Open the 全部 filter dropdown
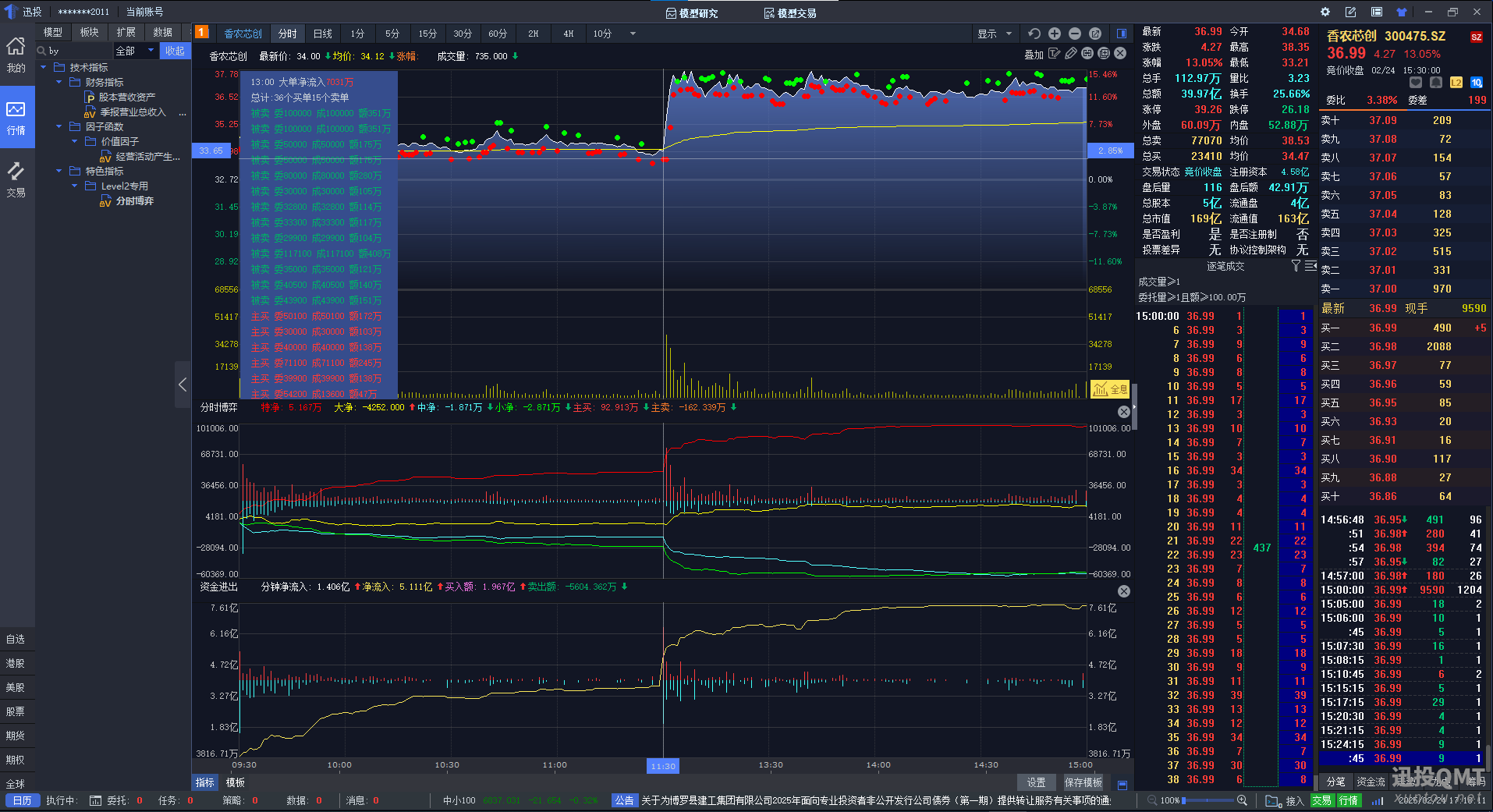The width and height of the screenshot is (1493, 812). (135, 51)
